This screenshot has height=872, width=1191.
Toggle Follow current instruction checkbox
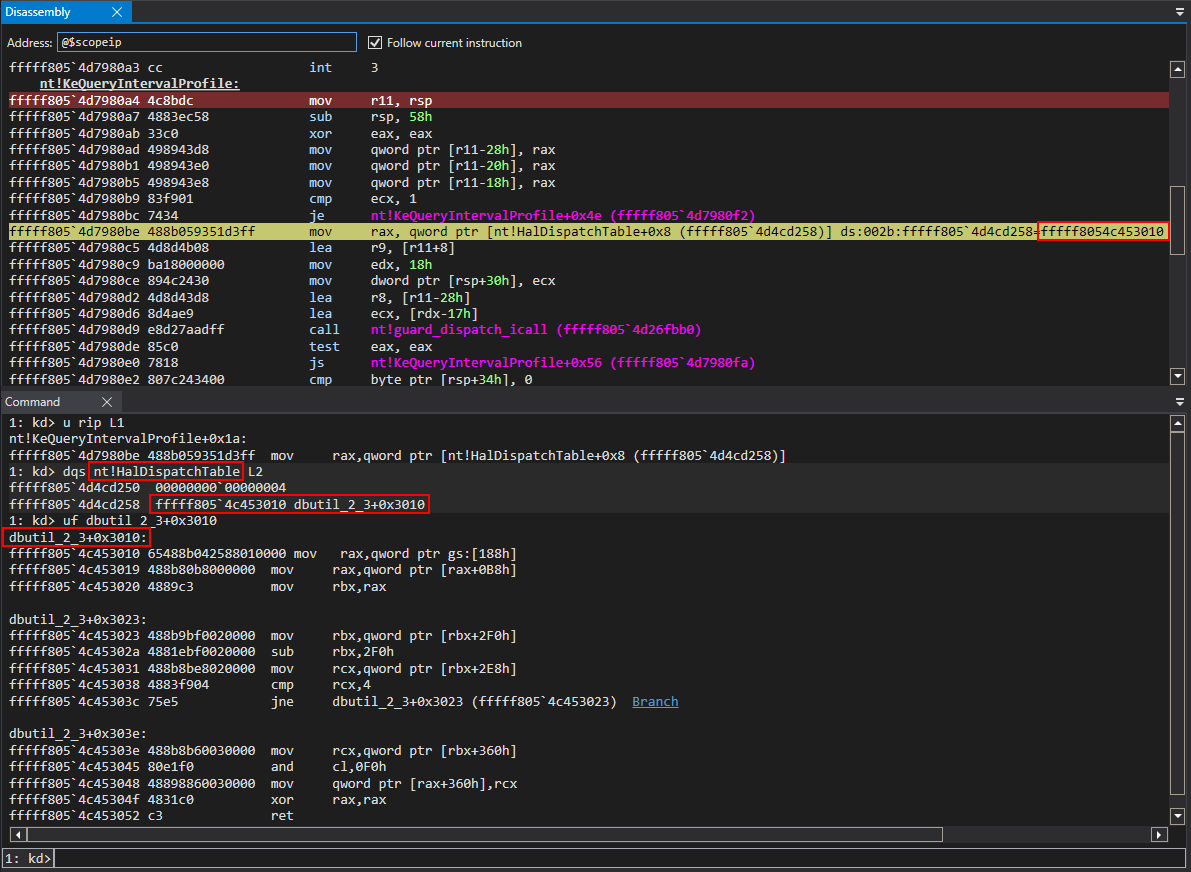(x=375, y=43)
